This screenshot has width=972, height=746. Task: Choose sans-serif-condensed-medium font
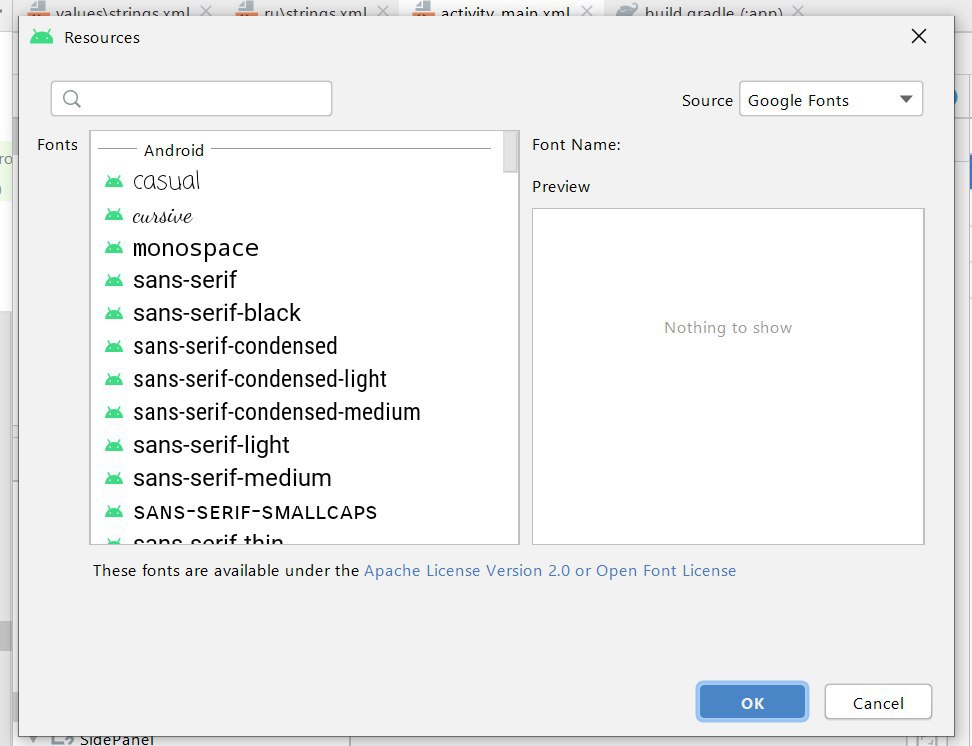click(297, 412)
